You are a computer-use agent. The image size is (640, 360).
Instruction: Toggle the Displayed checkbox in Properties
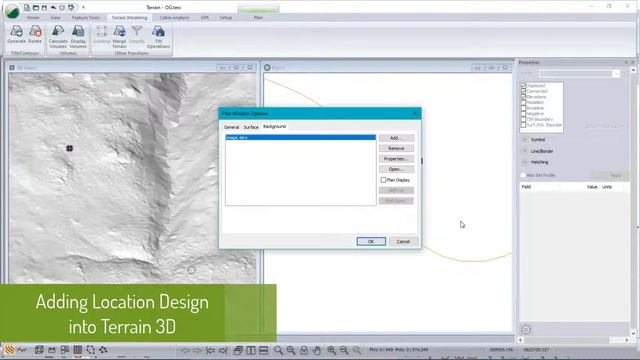tap(523, 86)
